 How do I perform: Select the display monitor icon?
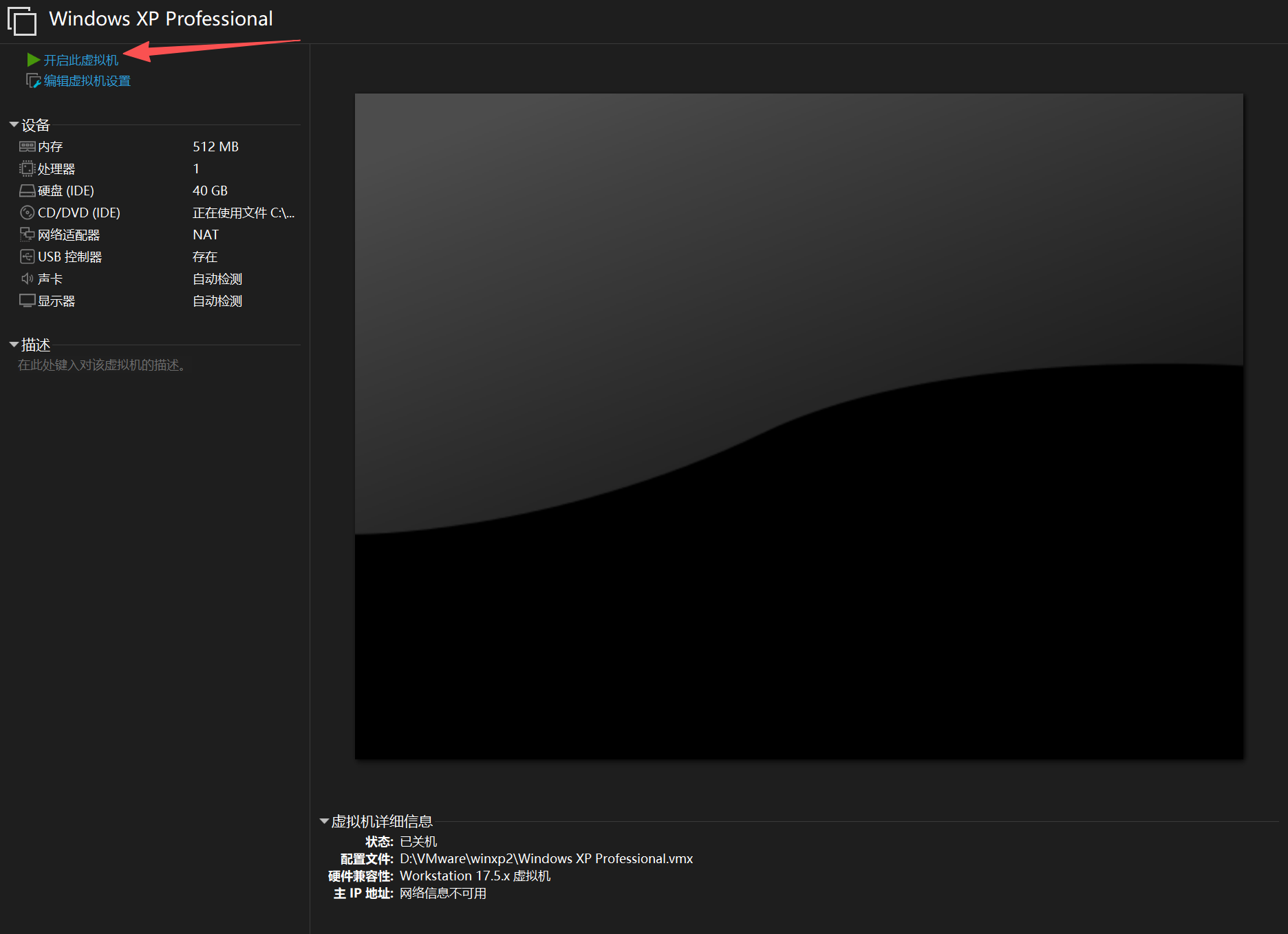(x=28, y=301)
